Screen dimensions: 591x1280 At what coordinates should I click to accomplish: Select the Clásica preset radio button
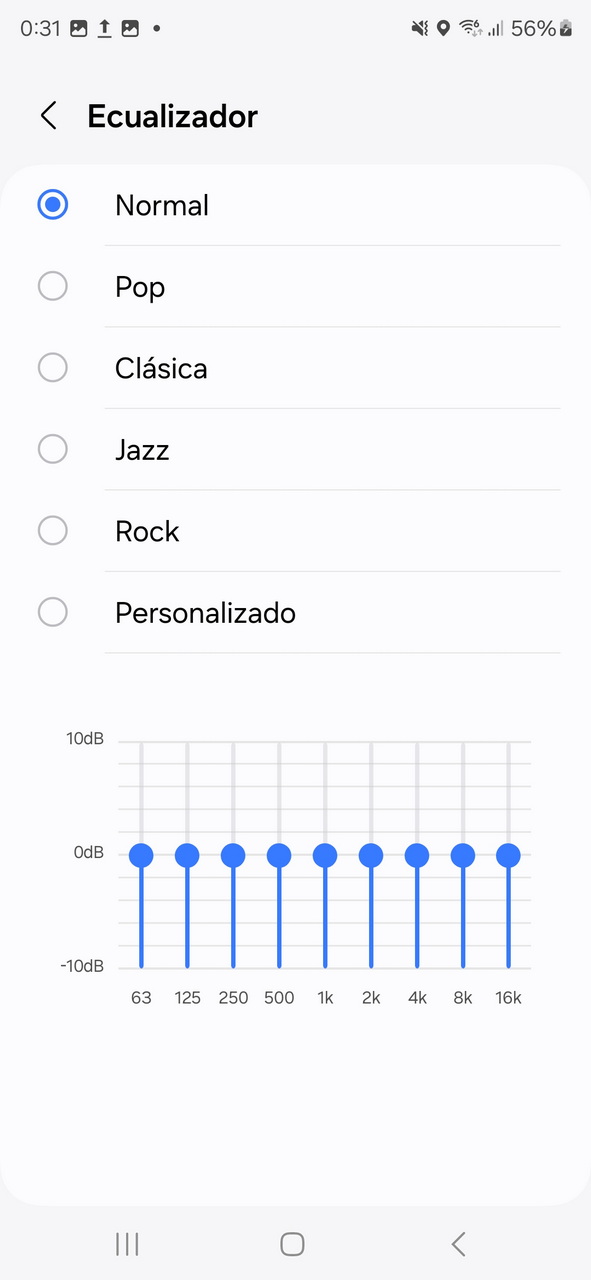click(52, 368)
